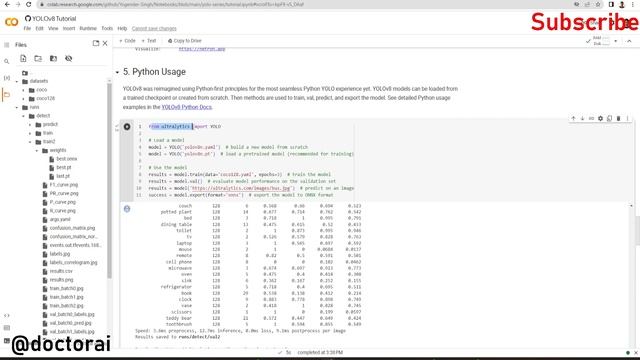Expand the coco128 folder
Screen dimensions: 640x360
[24, 98]
